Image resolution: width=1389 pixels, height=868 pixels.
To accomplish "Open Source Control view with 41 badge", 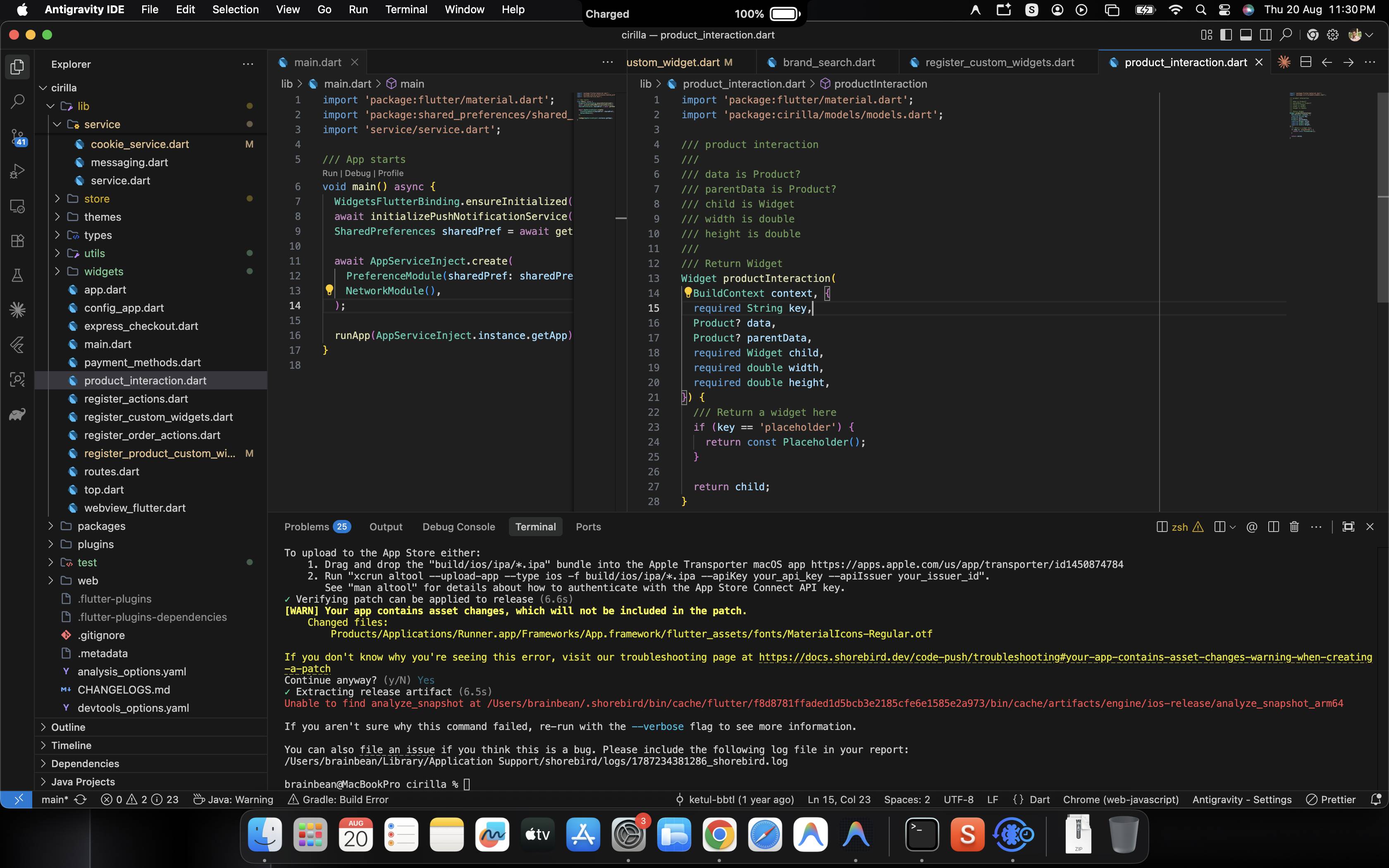I will pos(17,137).
